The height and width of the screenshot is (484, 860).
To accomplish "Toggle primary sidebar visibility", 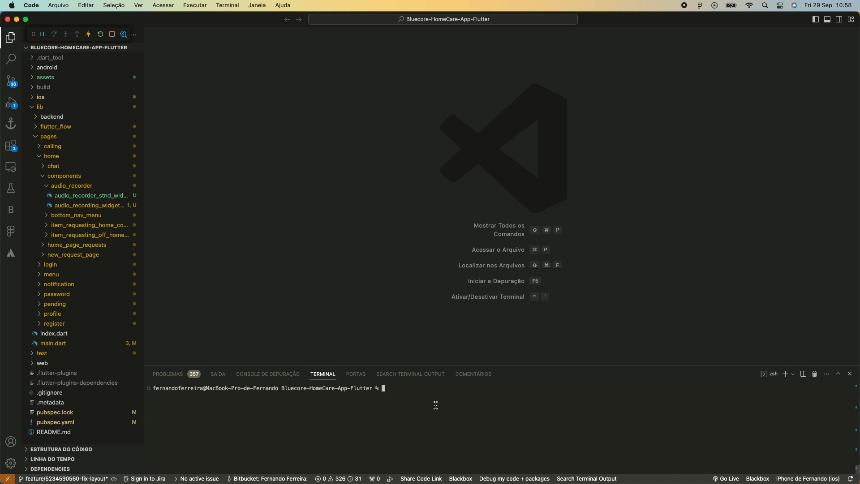I will [816, 19].
